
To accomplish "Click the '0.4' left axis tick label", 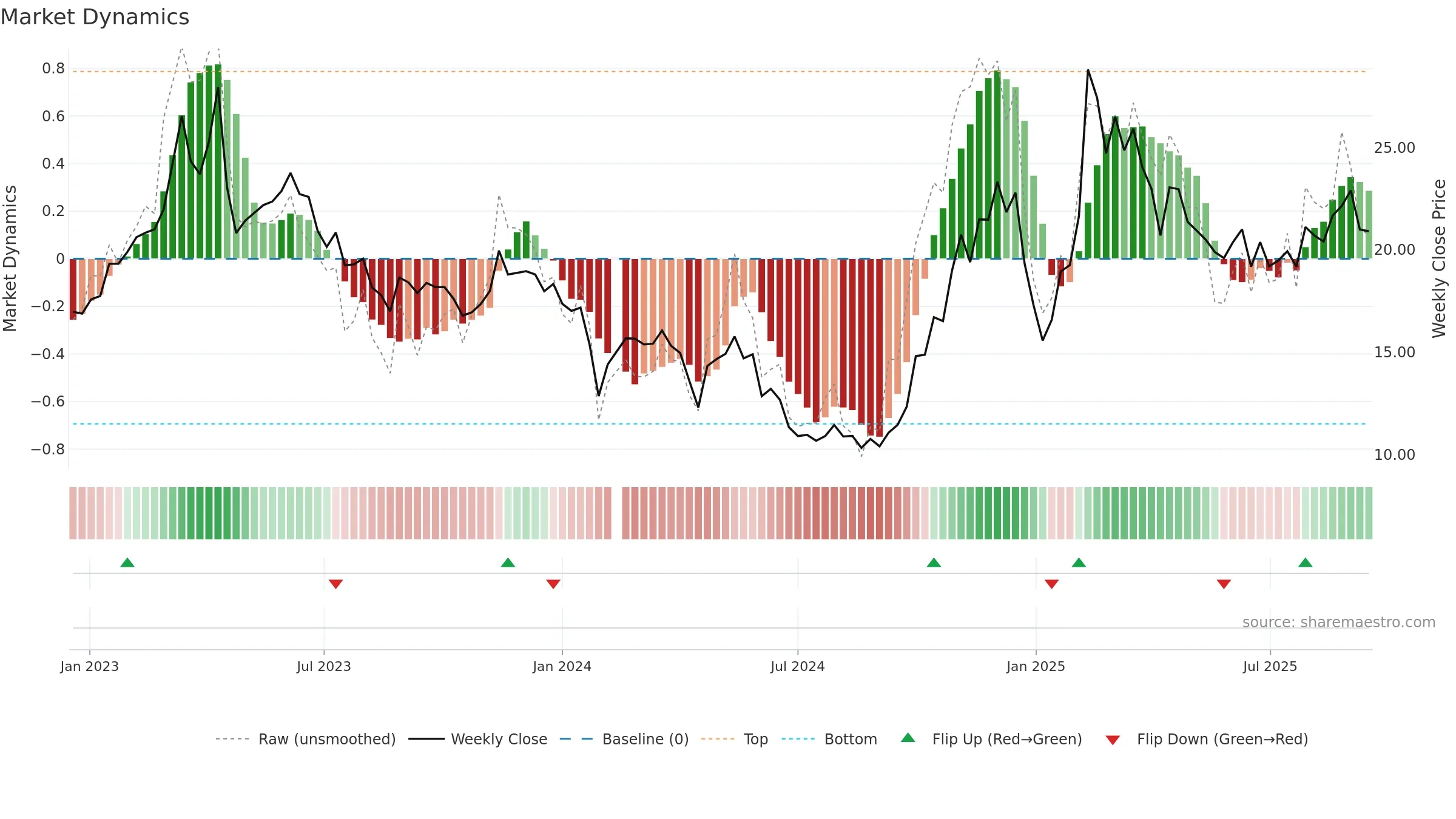I will pyautogui.click(x=53, y=164).
